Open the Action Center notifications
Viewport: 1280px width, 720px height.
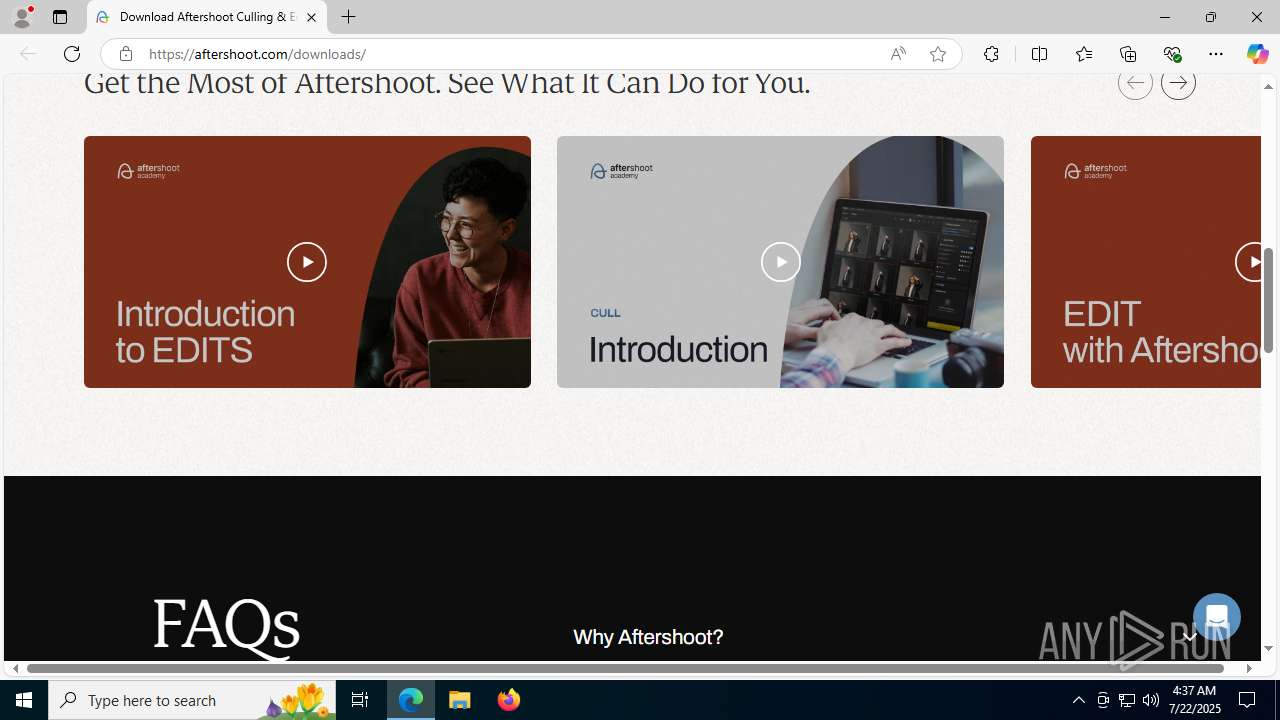coord(1248,700)
